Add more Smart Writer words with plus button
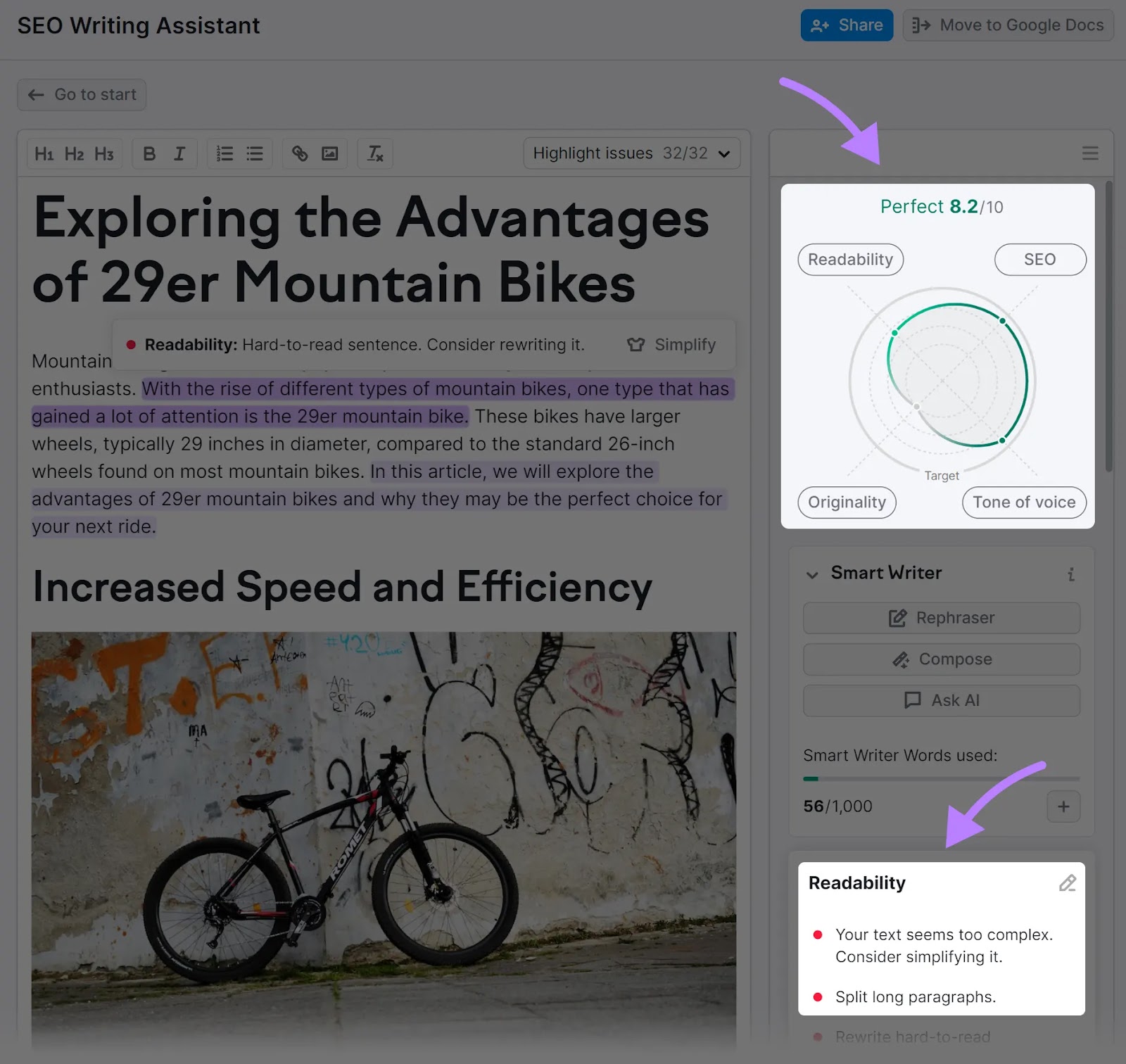The width and height of the screenshot is (1126, 1064). pos(1063,806)
